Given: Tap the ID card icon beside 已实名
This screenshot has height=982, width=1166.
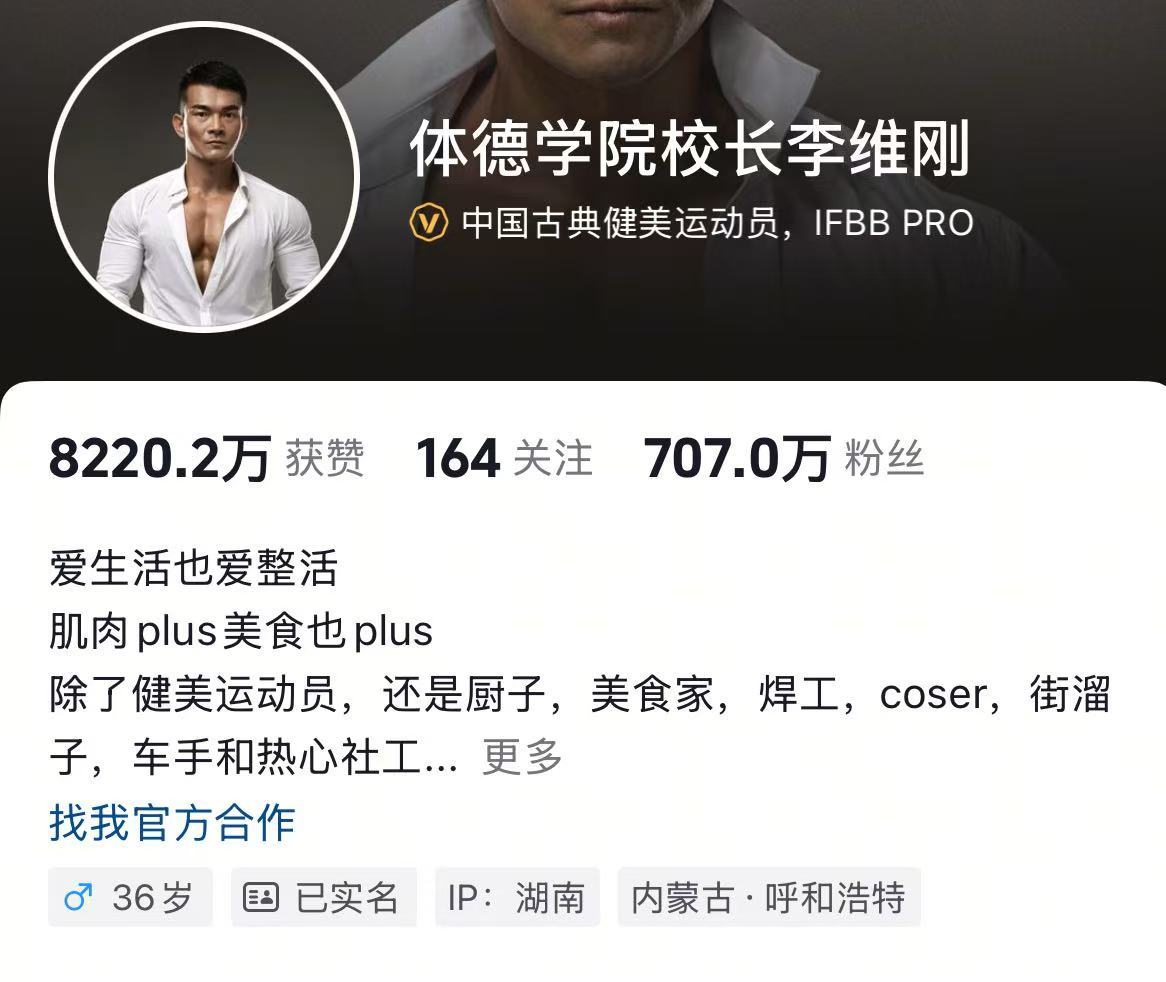Looking at the screenshot, I should tap(261, 897).
